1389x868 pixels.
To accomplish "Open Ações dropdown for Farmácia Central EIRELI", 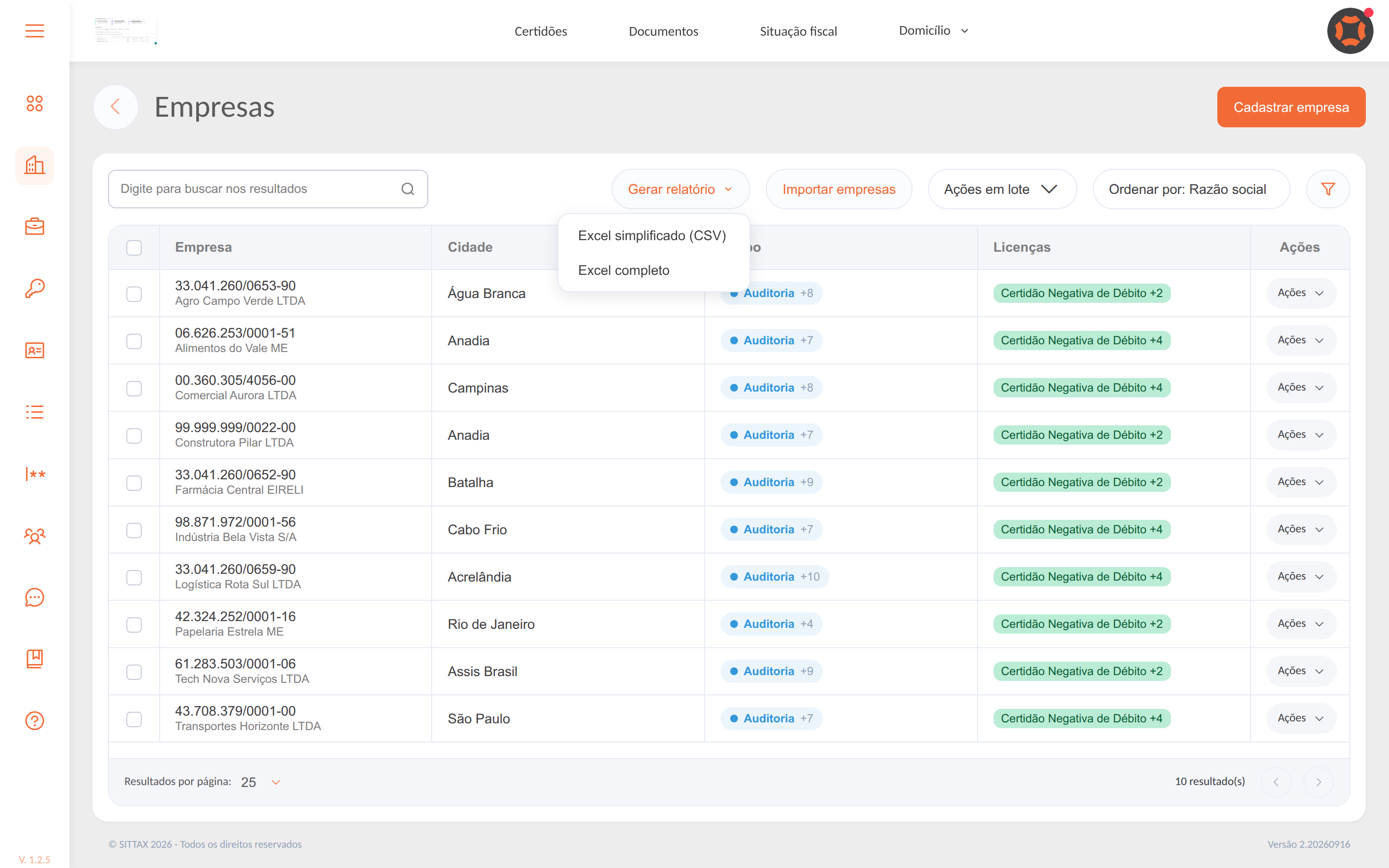I will click(1301, 482).
